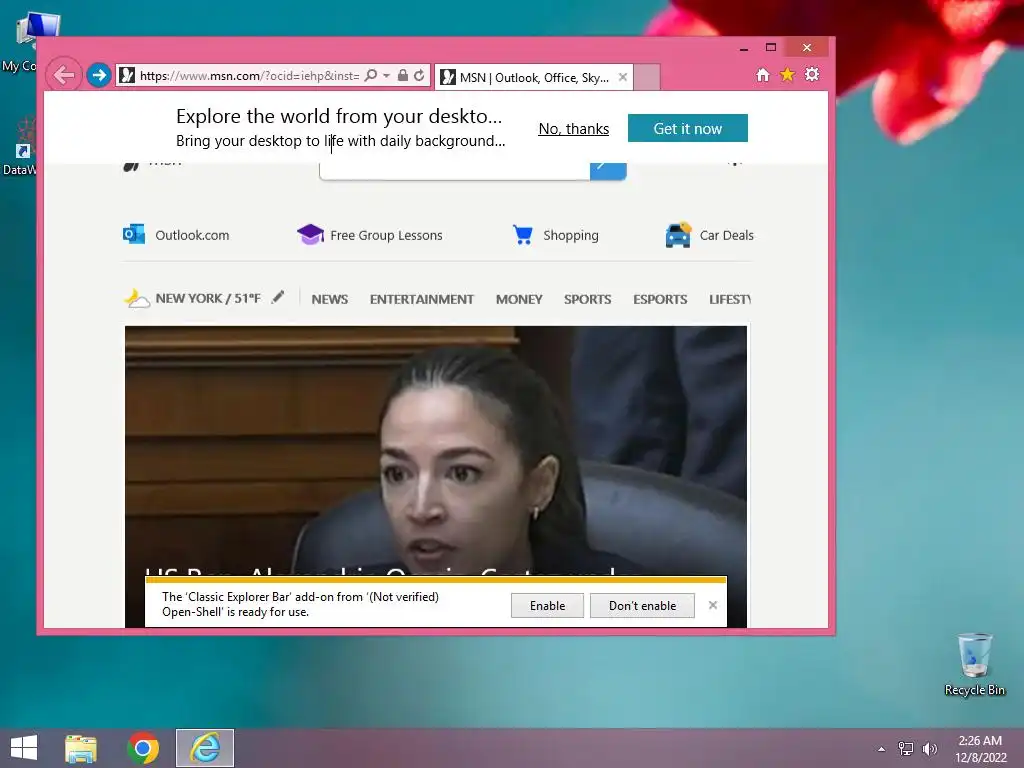
Task: Click the network tray icon
Action: tap(906, 748)
